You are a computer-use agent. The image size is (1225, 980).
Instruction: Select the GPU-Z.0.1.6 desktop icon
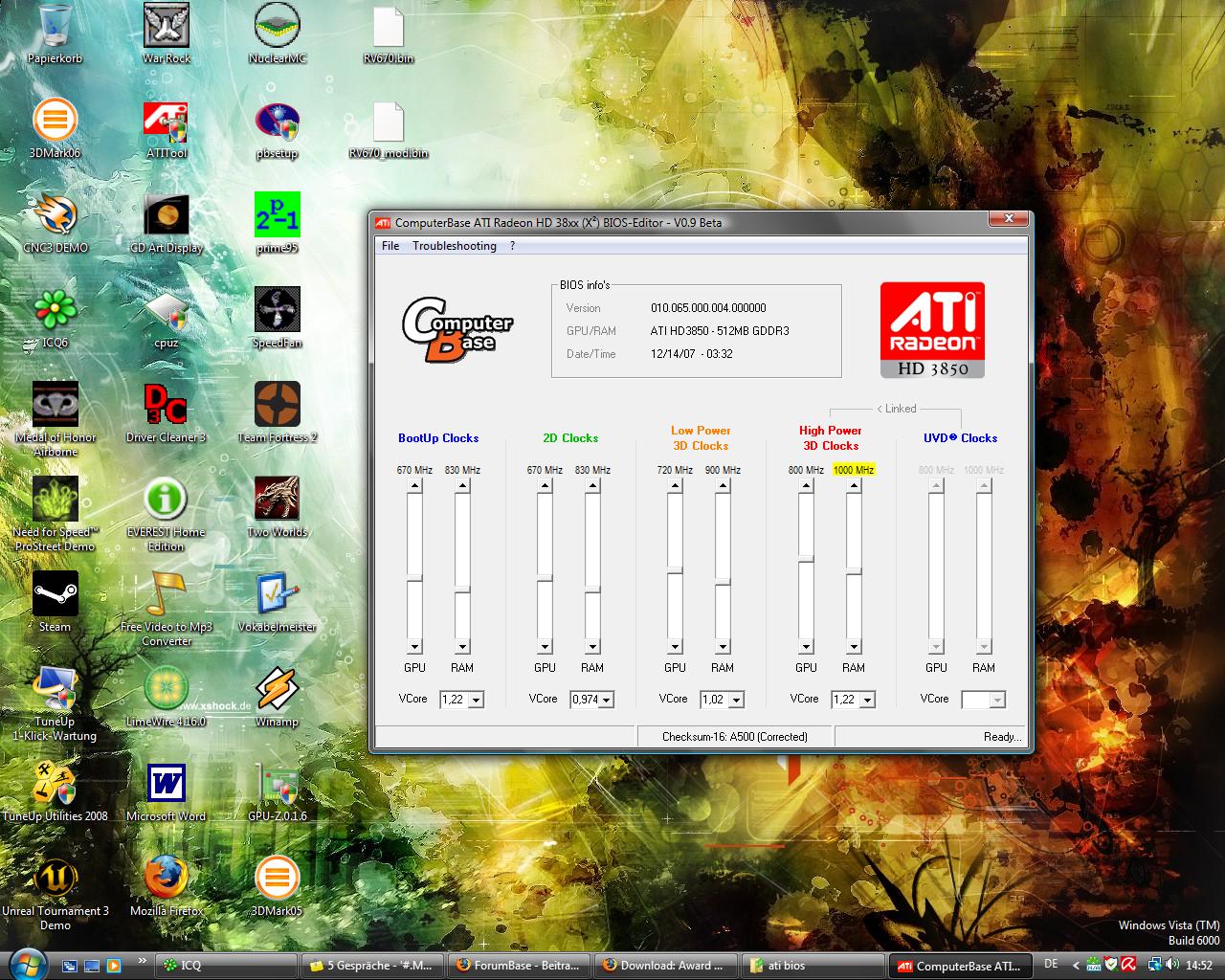(x=278, y=791)
